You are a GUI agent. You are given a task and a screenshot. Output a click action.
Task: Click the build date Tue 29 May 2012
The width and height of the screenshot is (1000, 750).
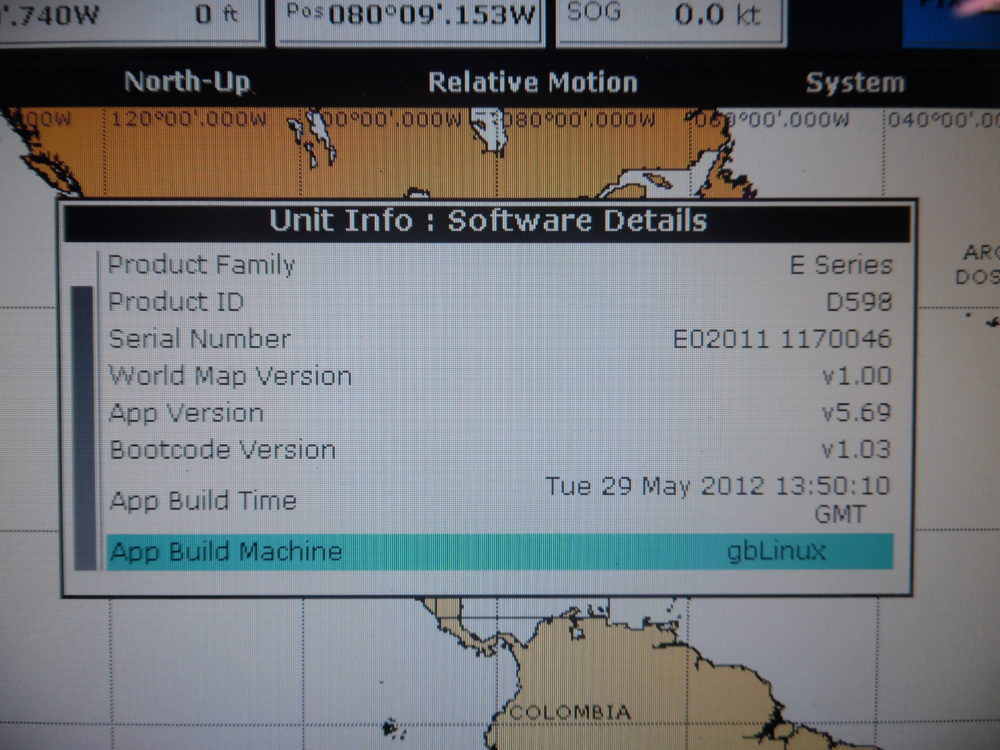654,487
